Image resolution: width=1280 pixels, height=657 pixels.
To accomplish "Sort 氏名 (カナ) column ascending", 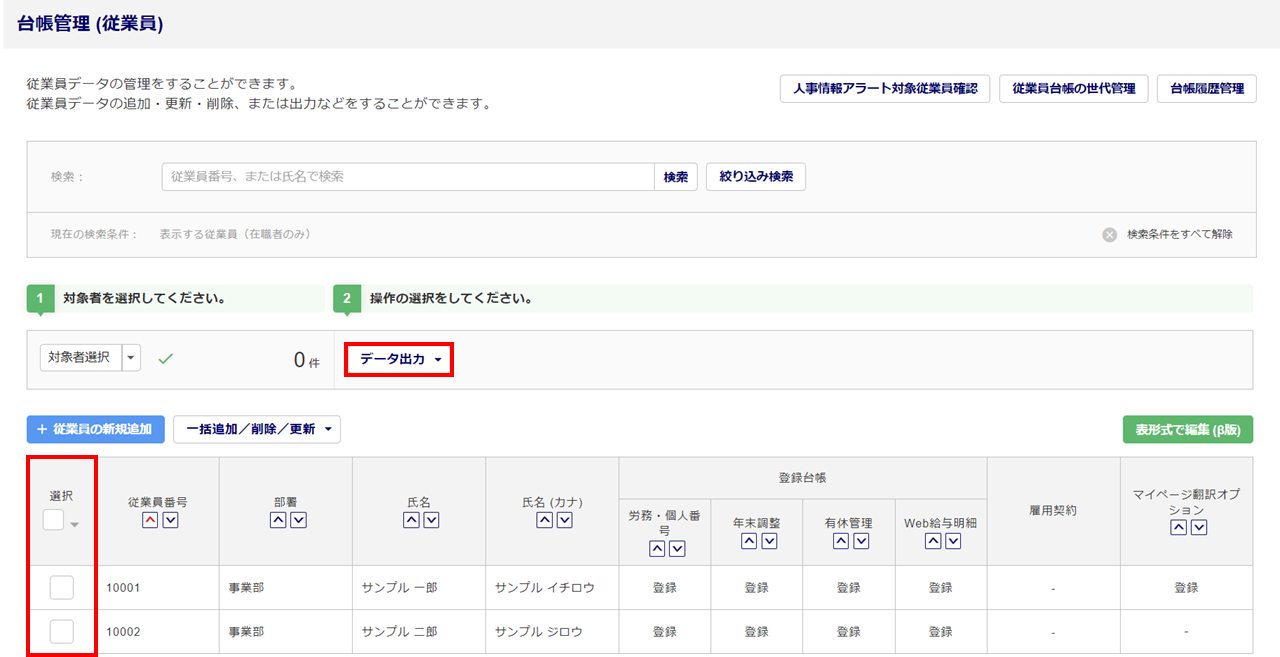I will click(544, 520).
